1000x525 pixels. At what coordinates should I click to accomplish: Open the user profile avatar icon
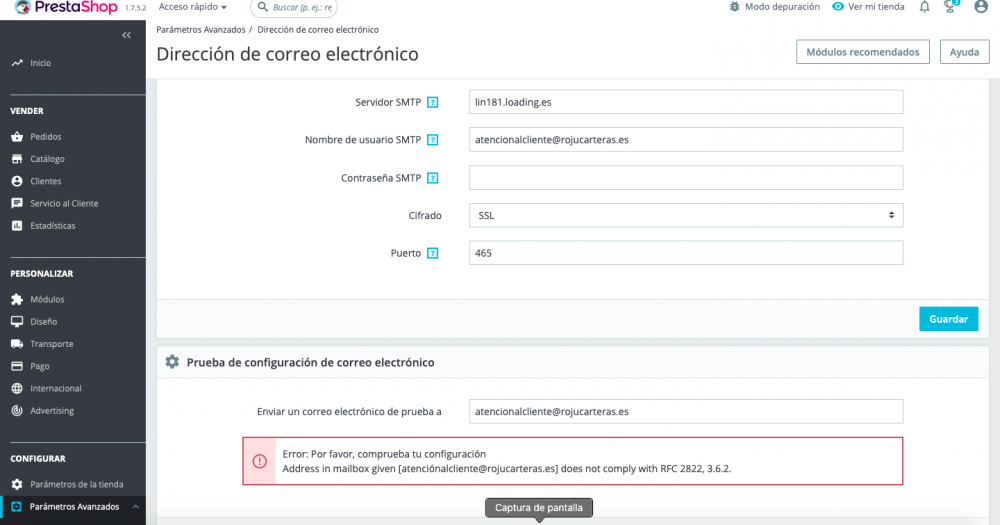click(x=981, y=6)
